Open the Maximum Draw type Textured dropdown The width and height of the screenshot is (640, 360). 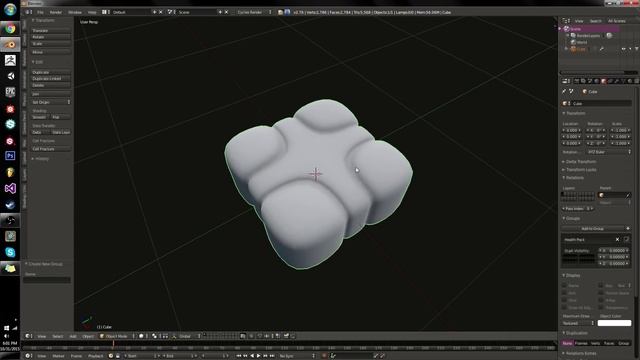[578, 323]
